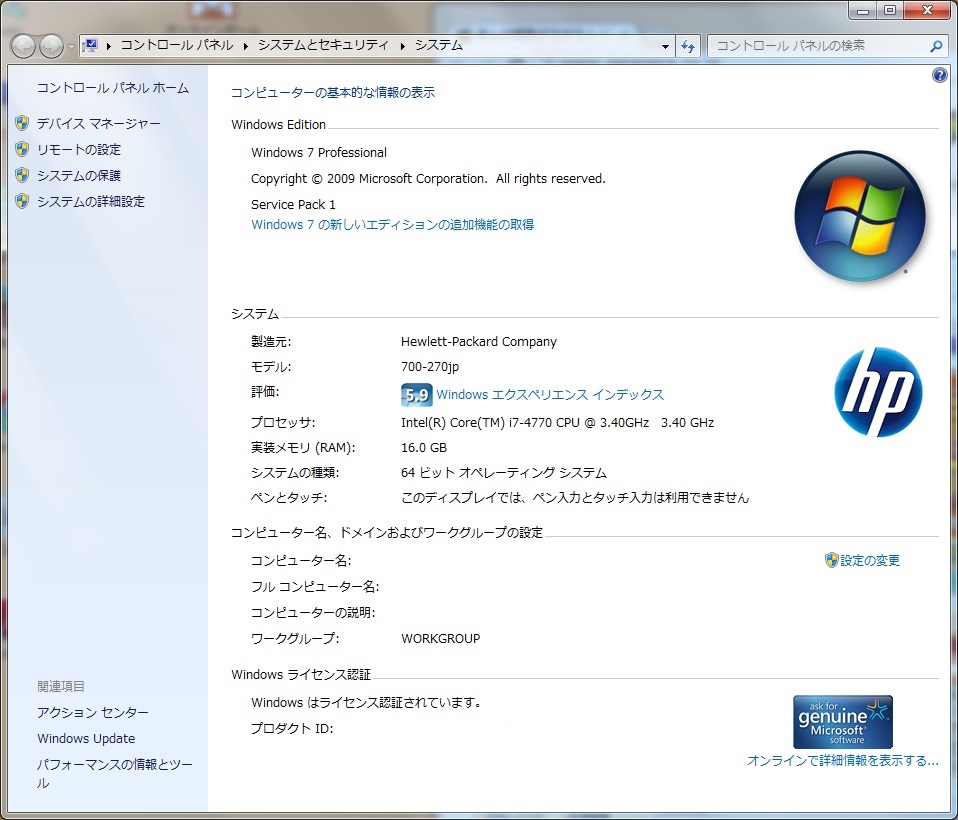Screen dimensions: 958x820
Task: Open the address bar history dropdown arrow
Action: 666,46
